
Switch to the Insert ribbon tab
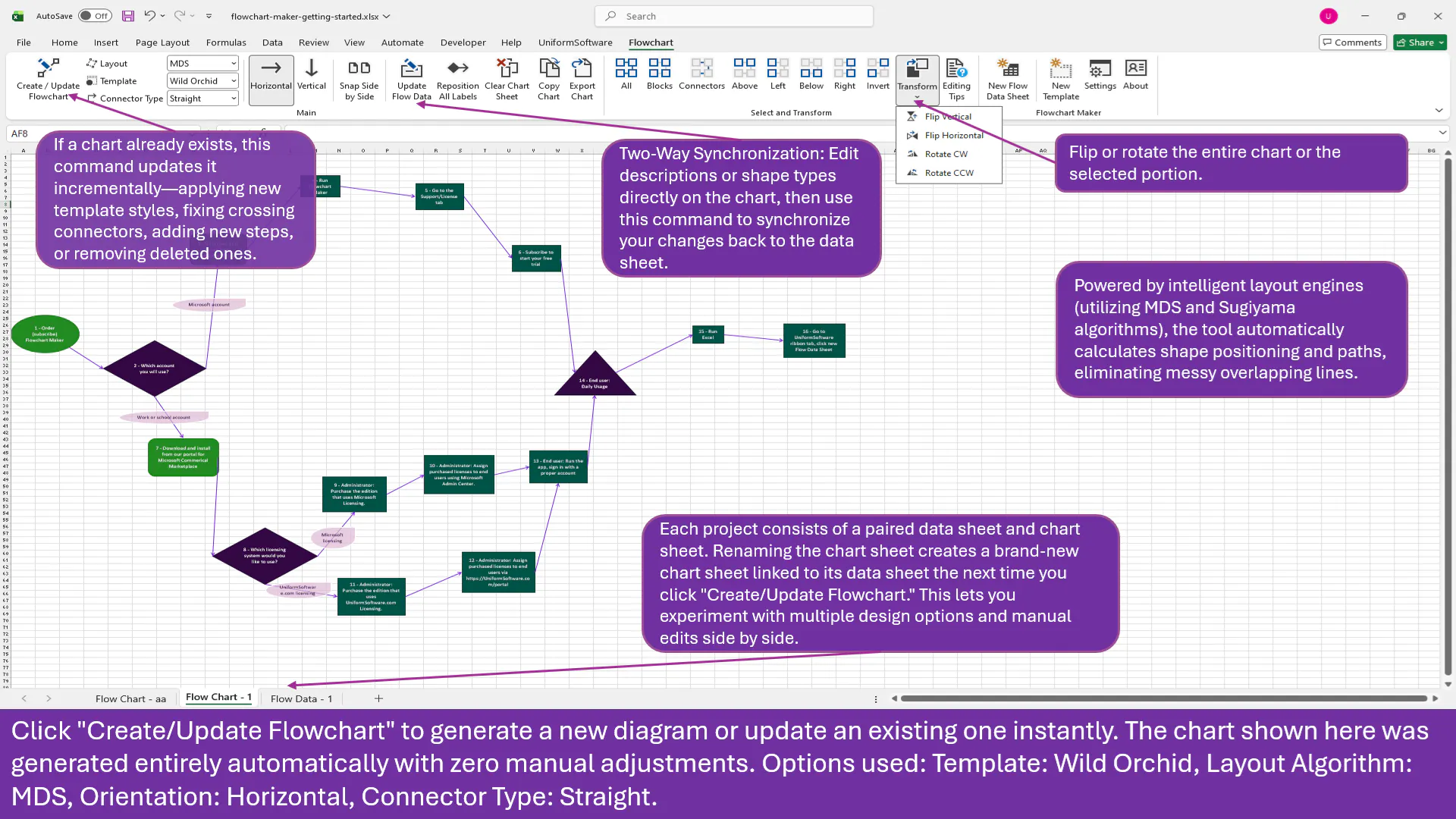[105, 42]
